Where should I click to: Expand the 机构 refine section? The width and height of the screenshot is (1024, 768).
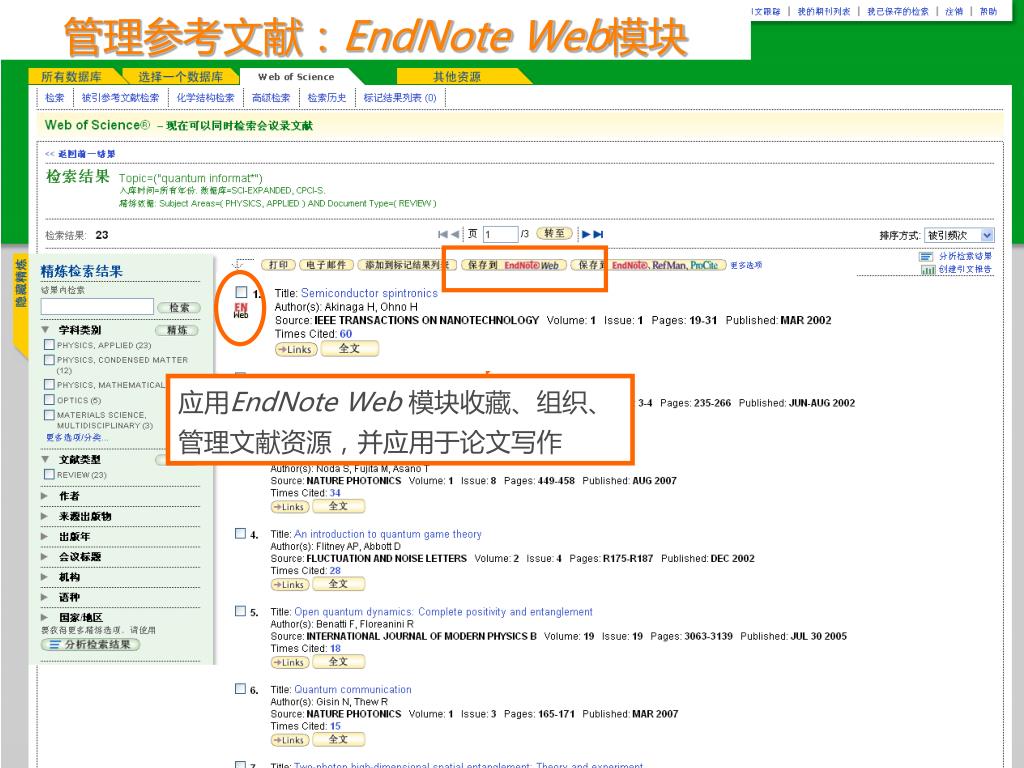pos(44,577)
